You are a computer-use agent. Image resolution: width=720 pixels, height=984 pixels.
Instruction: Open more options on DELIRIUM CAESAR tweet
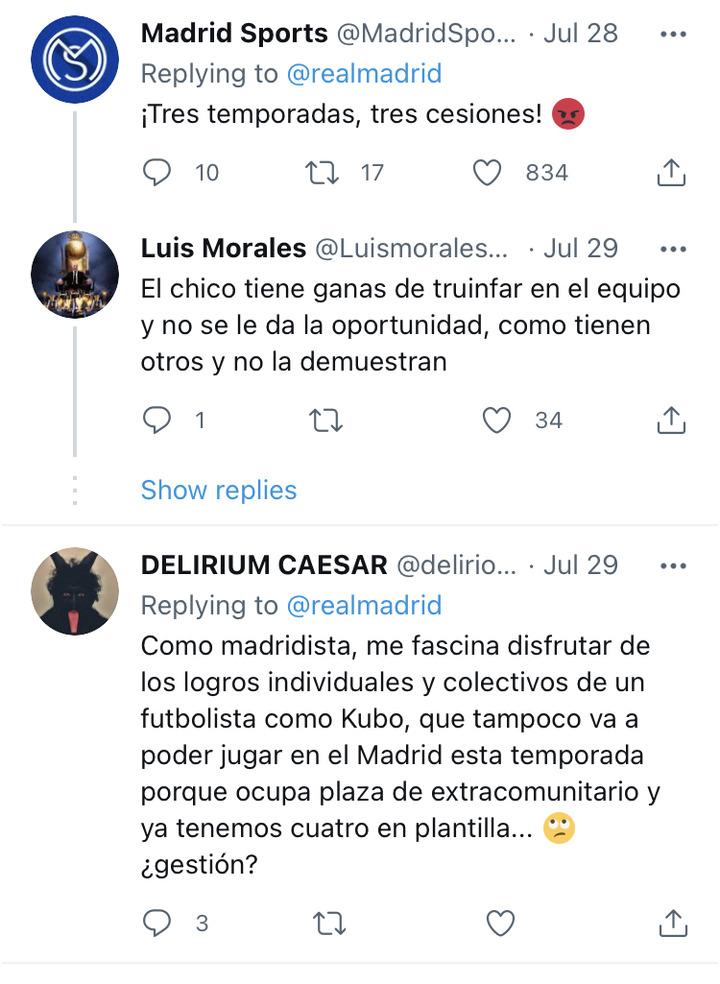tap(673, 566)
